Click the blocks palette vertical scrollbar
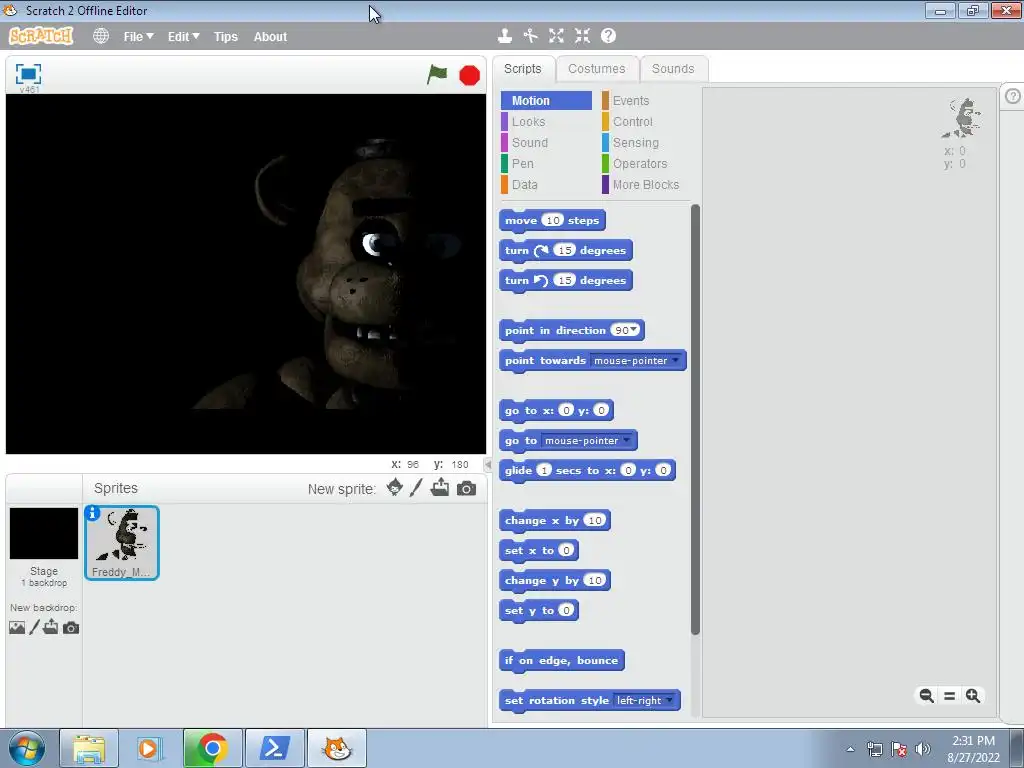Screen dimensions: 1024x768 (x=695, y=419)
